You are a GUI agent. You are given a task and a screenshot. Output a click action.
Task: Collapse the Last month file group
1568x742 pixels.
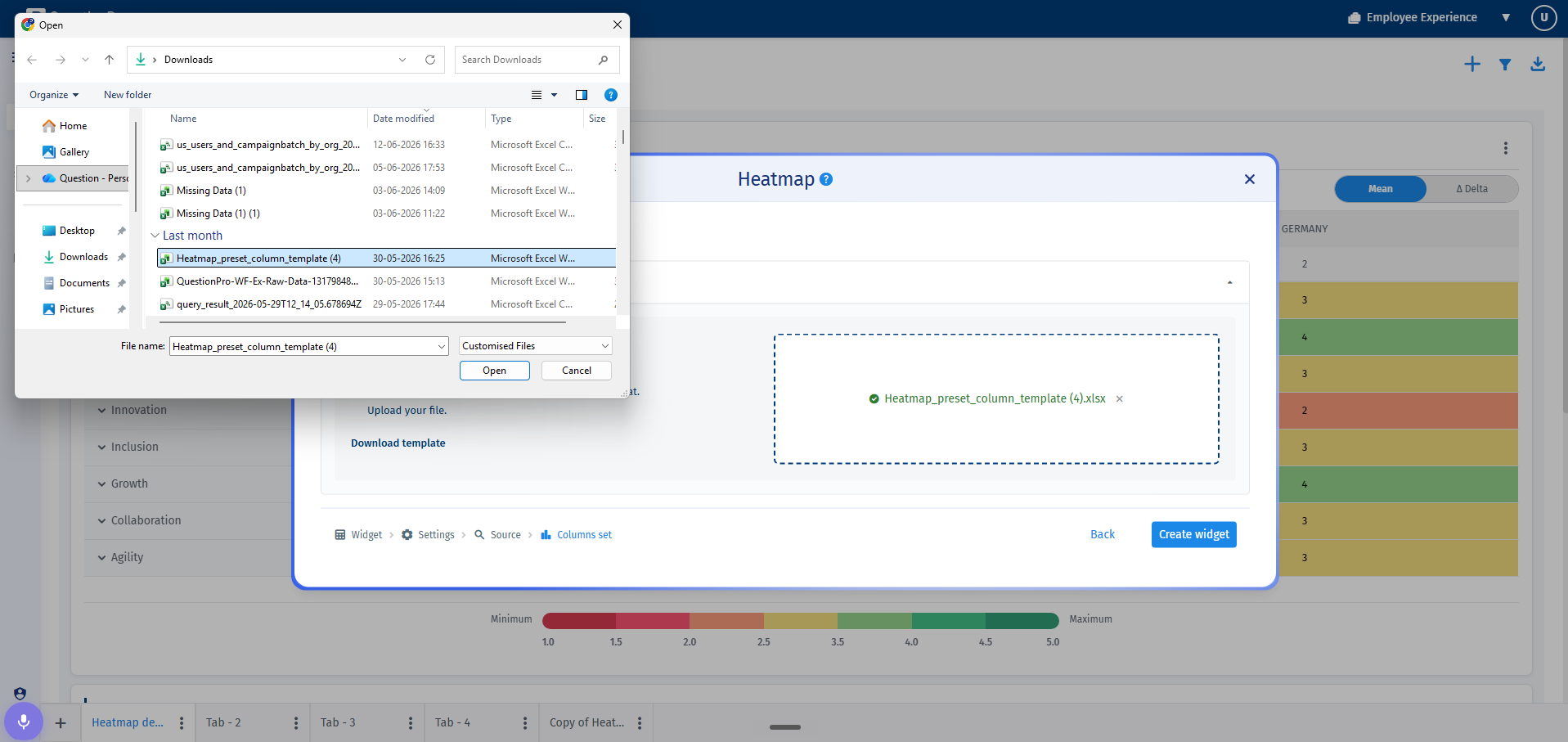click(155, 236)
